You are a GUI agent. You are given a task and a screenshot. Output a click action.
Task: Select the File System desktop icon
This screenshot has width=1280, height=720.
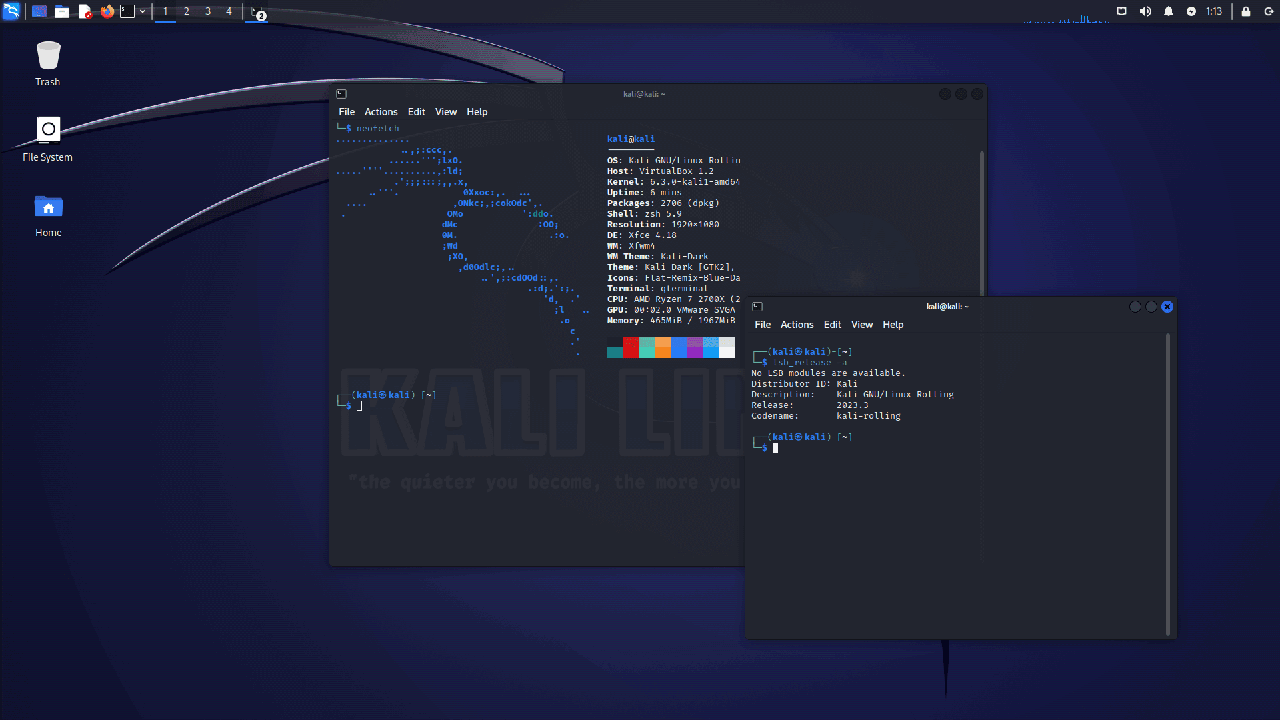tap(48, 130)
